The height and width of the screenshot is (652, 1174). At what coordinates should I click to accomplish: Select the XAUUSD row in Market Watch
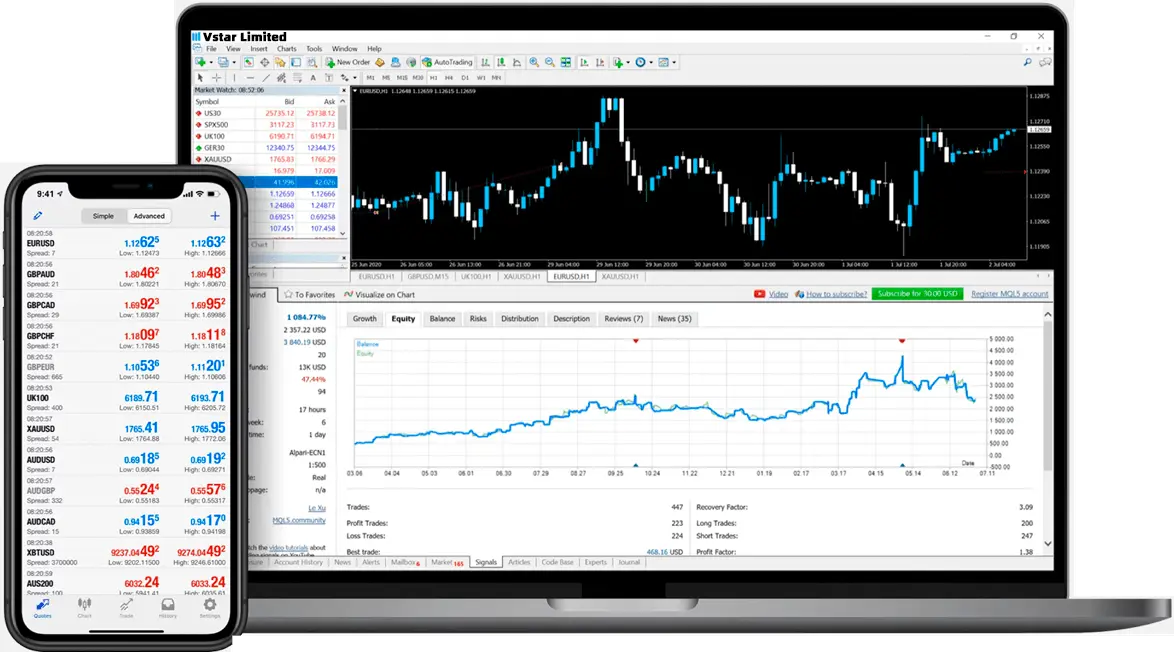point(266,159)
